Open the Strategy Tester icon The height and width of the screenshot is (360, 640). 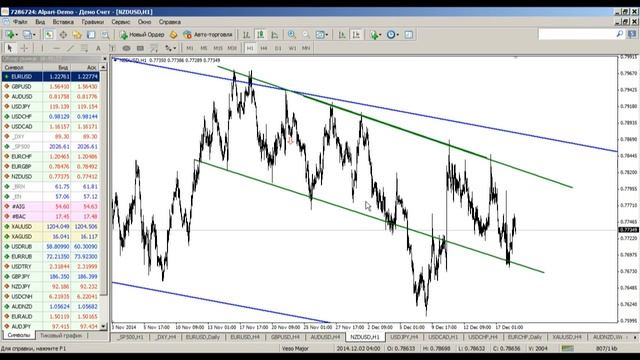pos(105,35)
